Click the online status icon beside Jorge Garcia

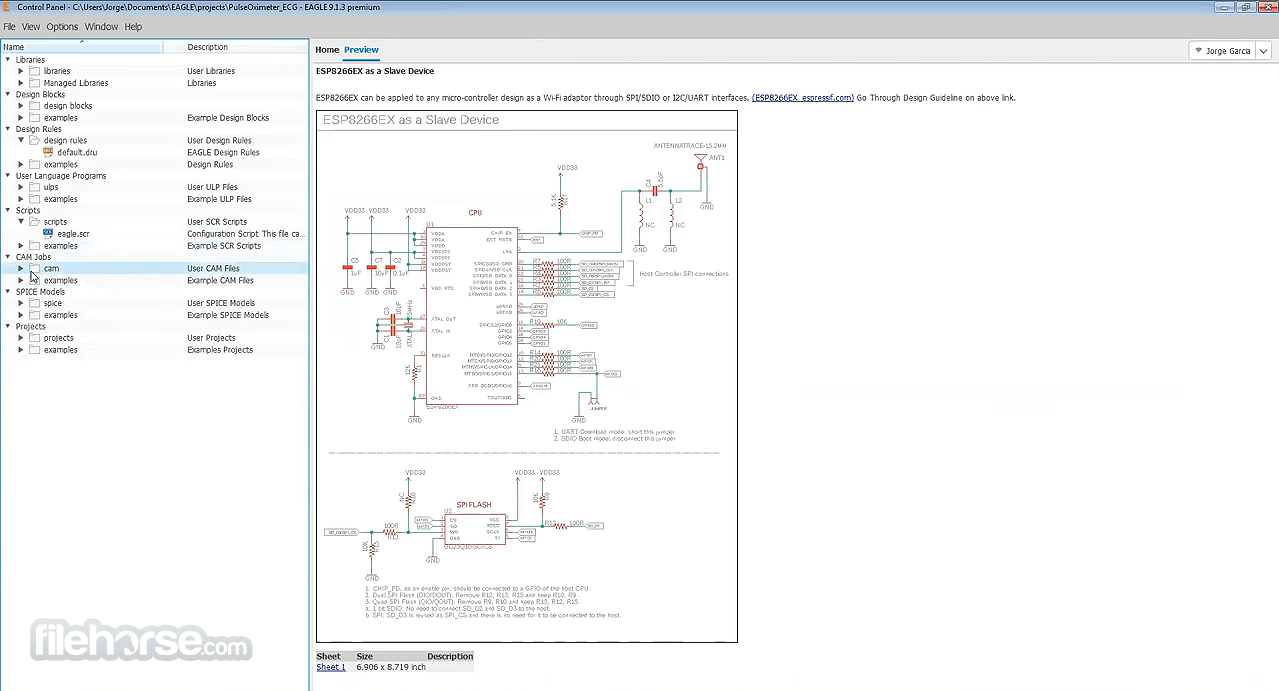pos(1199,51)
